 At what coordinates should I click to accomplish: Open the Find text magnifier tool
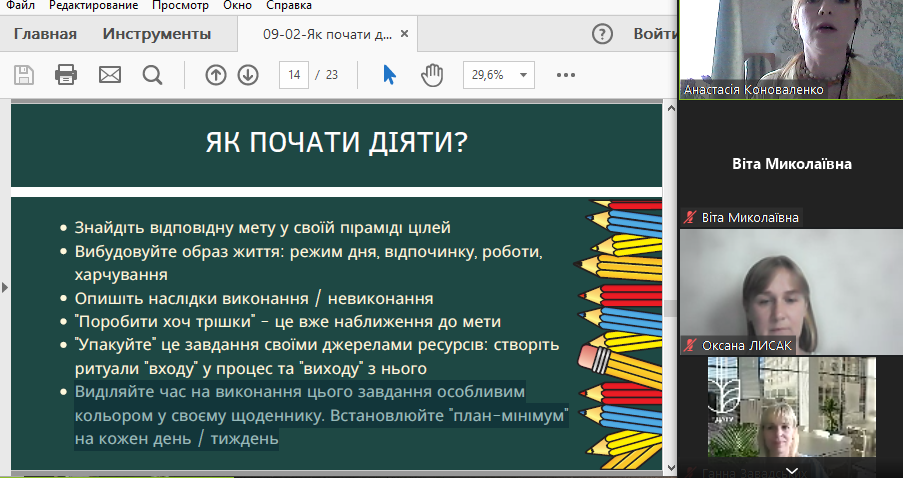click(x=152, y=75)
